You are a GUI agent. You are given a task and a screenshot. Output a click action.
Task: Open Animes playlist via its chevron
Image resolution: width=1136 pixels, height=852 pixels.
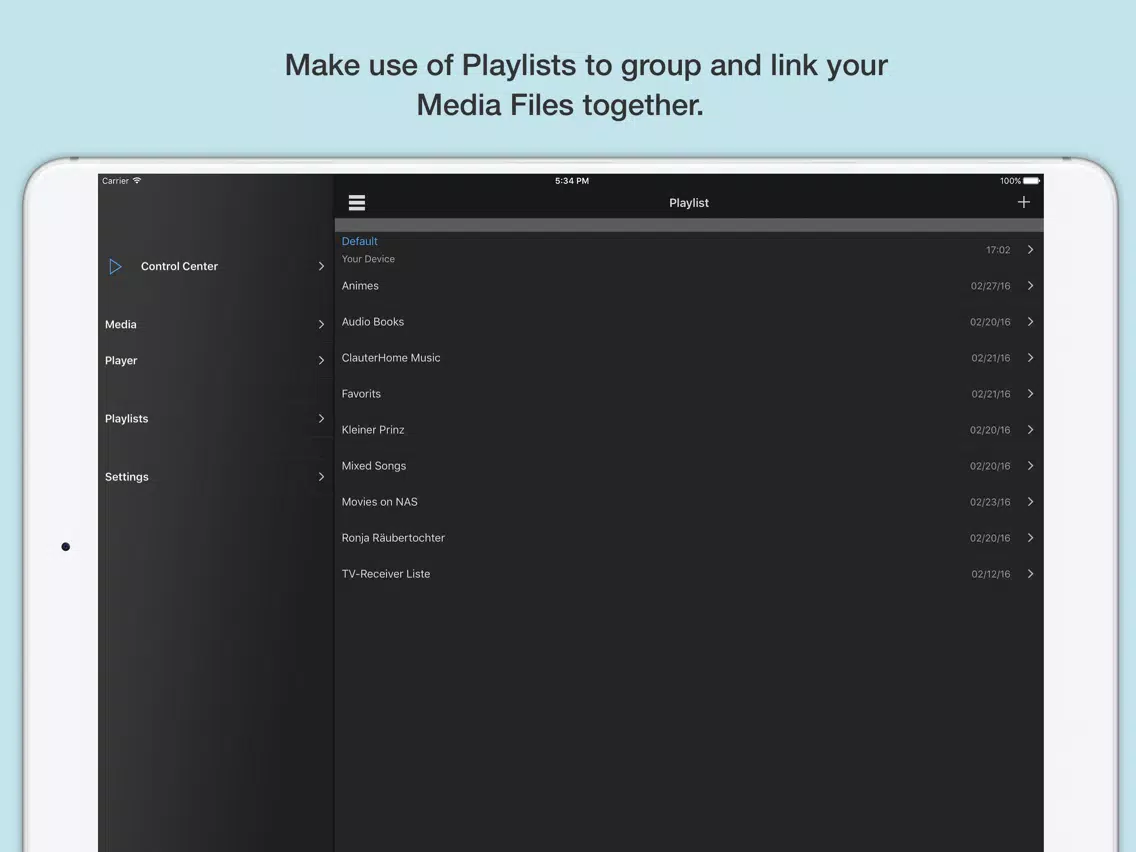coord(1030,285)
